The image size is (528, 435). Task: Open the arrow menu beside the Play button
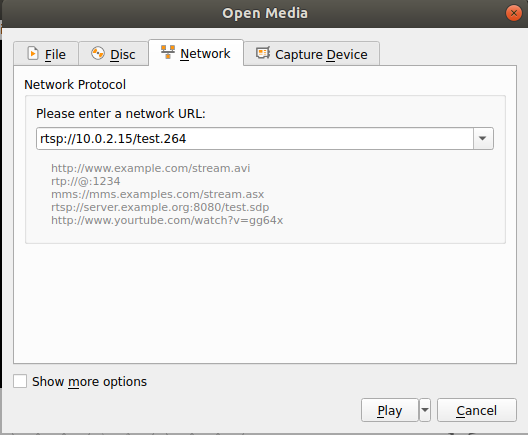425,410
